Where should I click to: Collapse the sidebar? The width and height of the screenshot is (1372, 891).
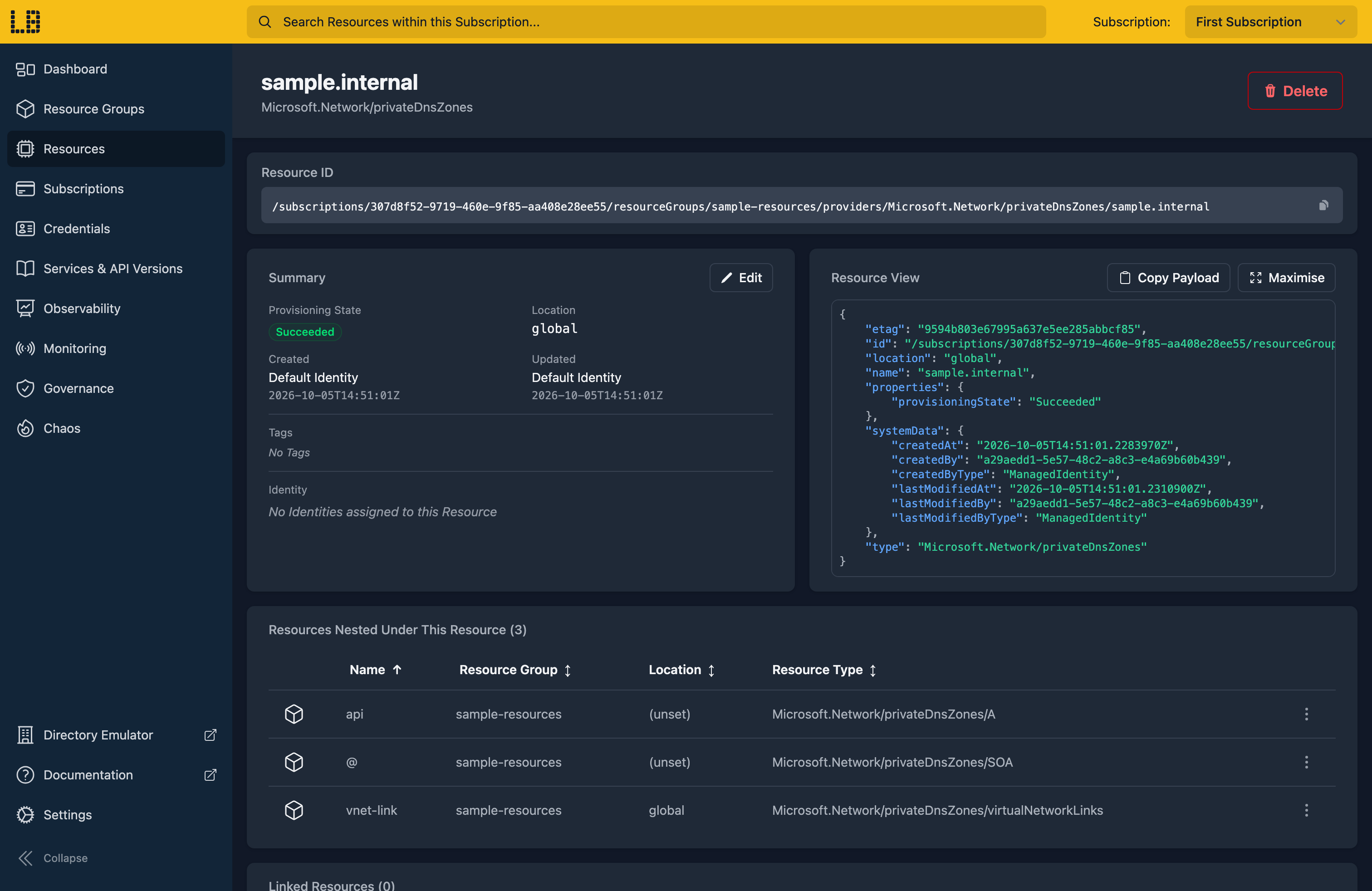pyautogui.click(x=53, y=857)
